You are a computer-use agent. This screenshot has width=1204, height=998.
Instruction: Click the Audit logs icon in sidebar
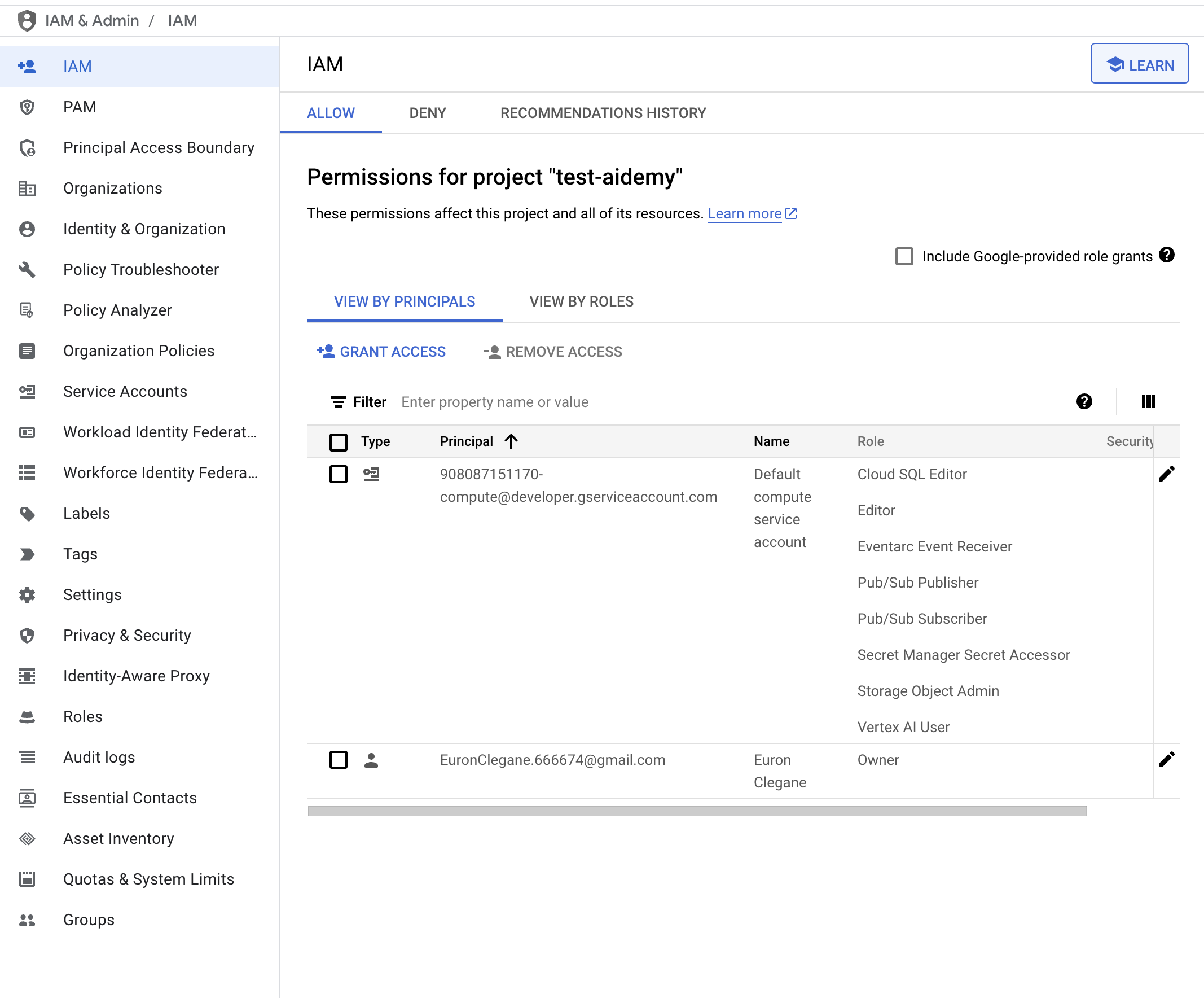pos(27,757)
